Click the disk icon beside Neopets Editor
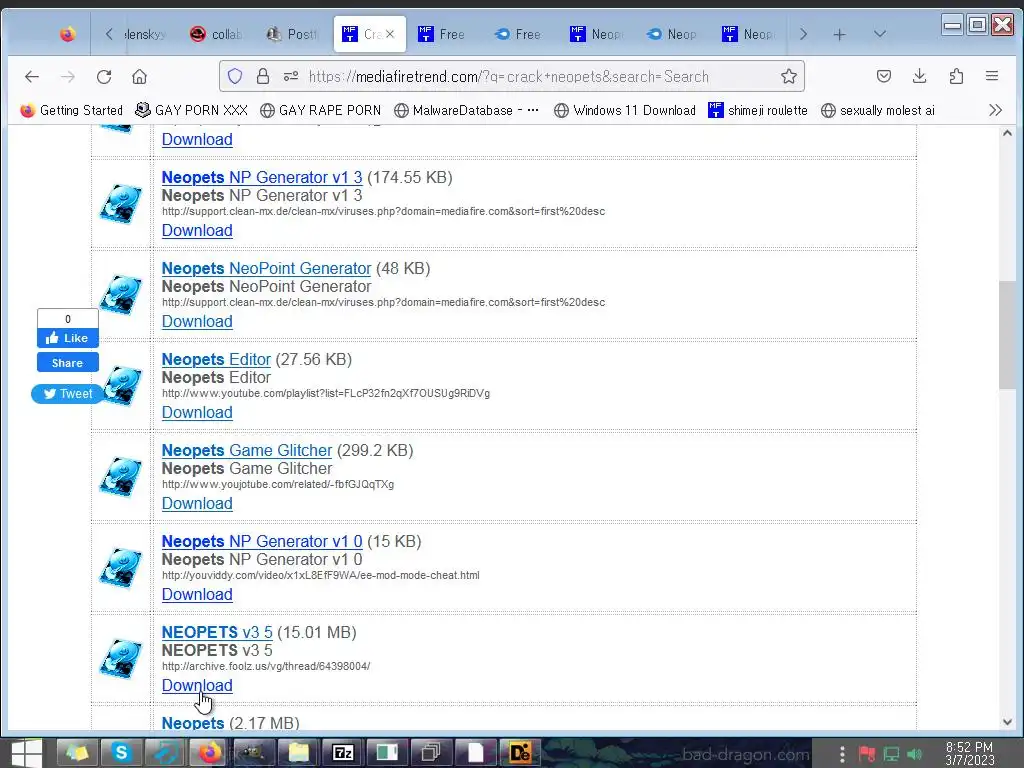Image resolution: width=1024 pixels, height=768 pixels. pyautogui.click(x=121, y=386)
